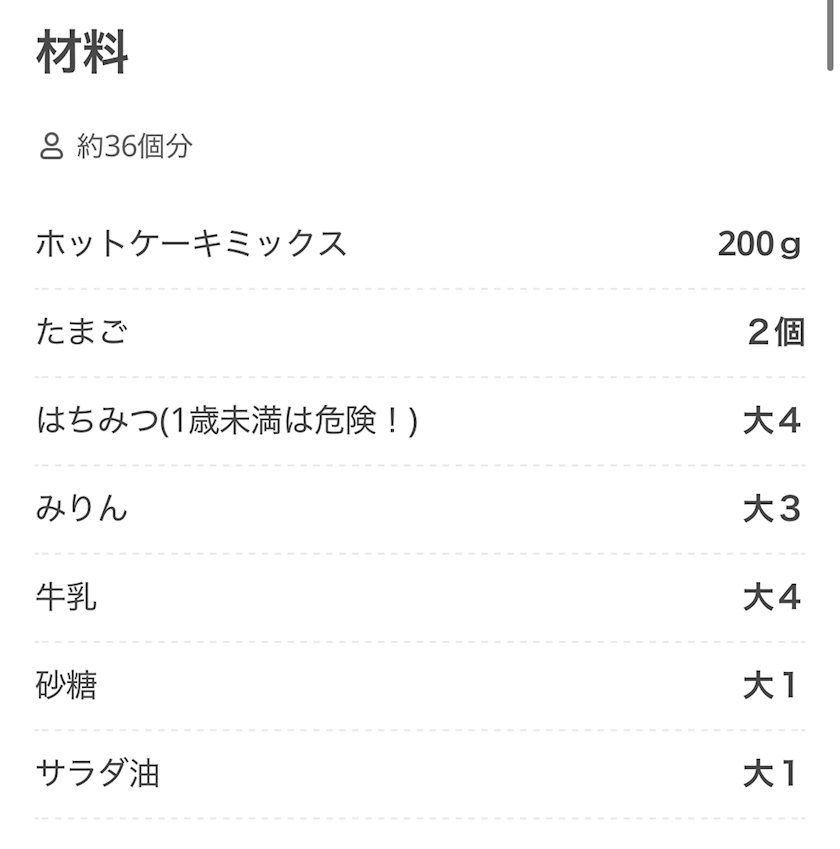Click the 牛乳 ingredient name

(x=66, y=597)
